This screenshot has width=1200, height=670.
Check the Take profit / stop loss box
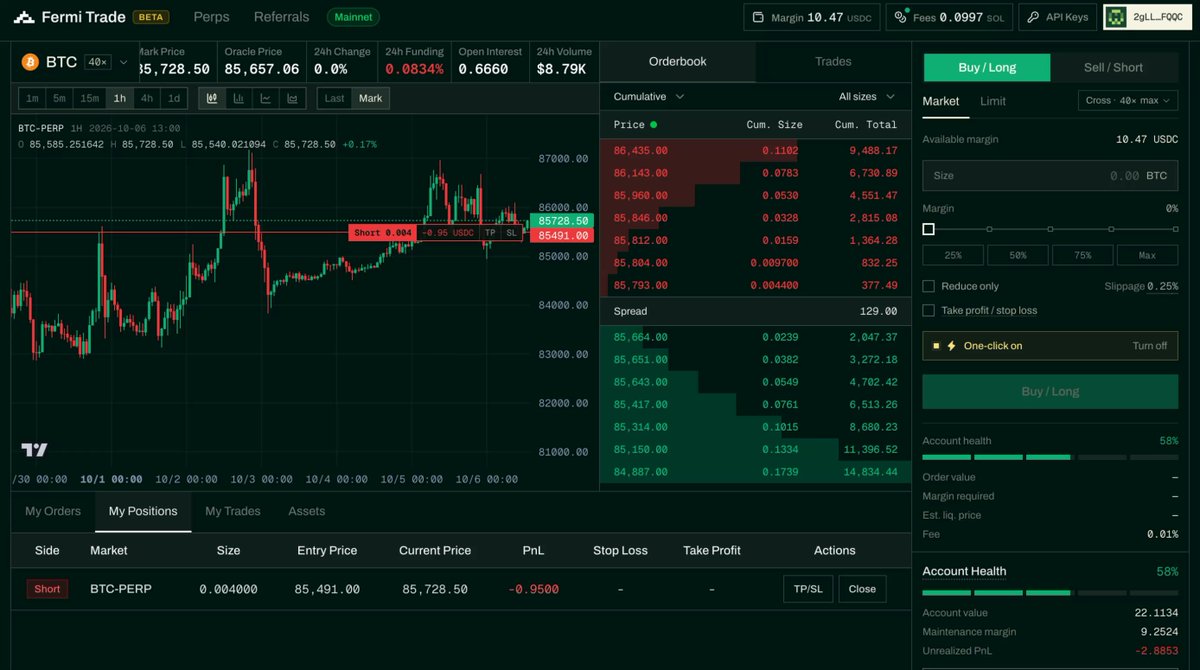(929, 310)
